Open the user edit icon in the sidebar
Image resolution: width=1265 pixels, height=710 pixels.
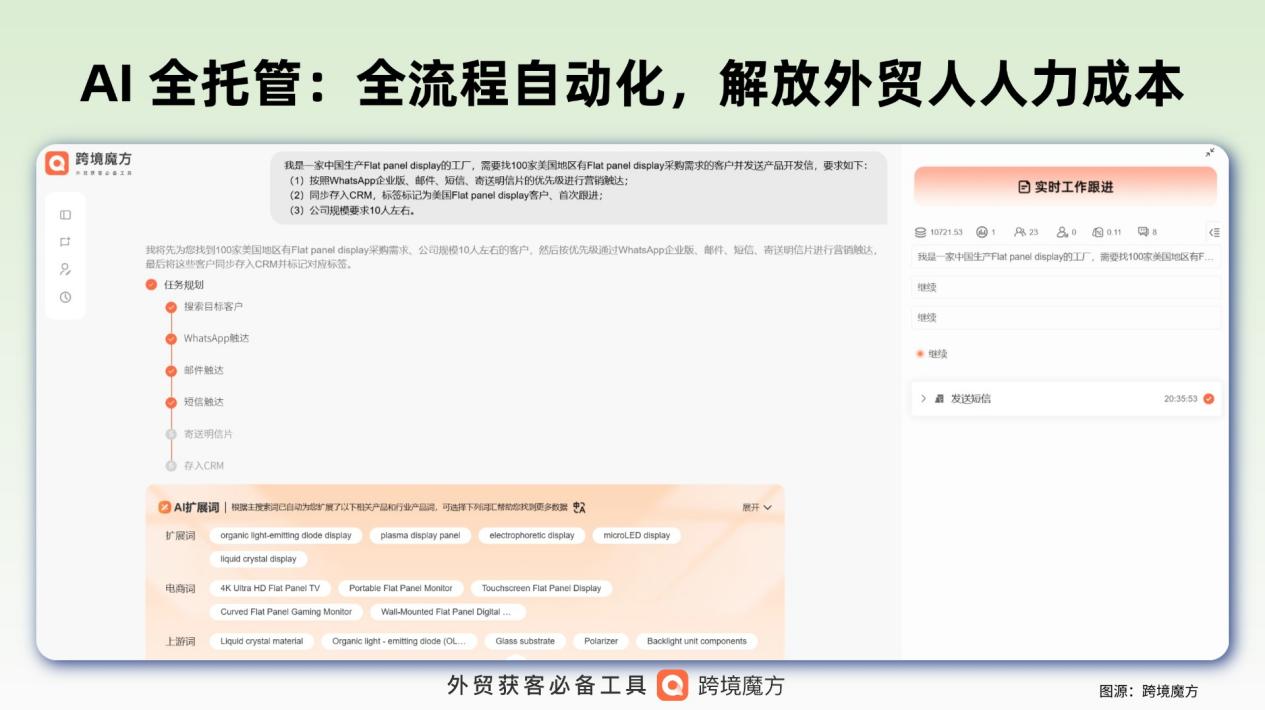[65, 269]
